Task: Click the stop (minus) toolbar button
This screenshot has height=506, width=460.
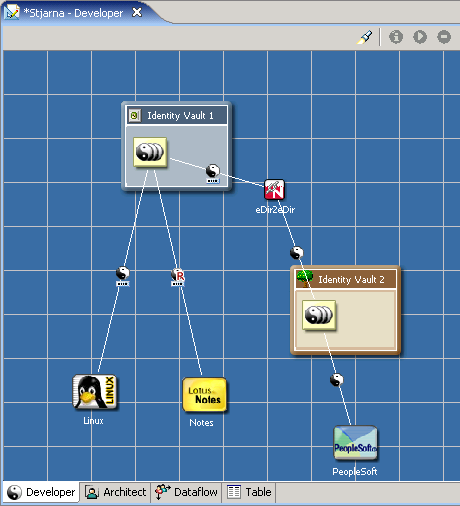Action: pyautogui.click(x=444, y=37)
